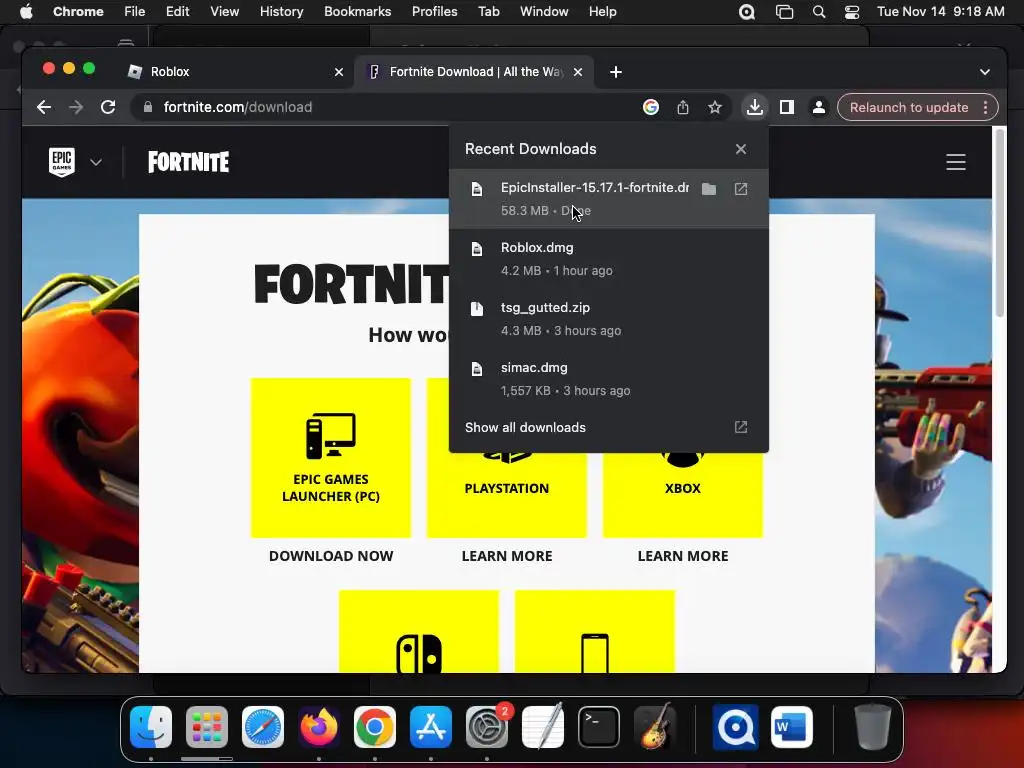Screen dimensions: 1024x768
Task: Click DOWNLOAD NOW under Epic Games Launcher
Action: [x=330, y=556]
